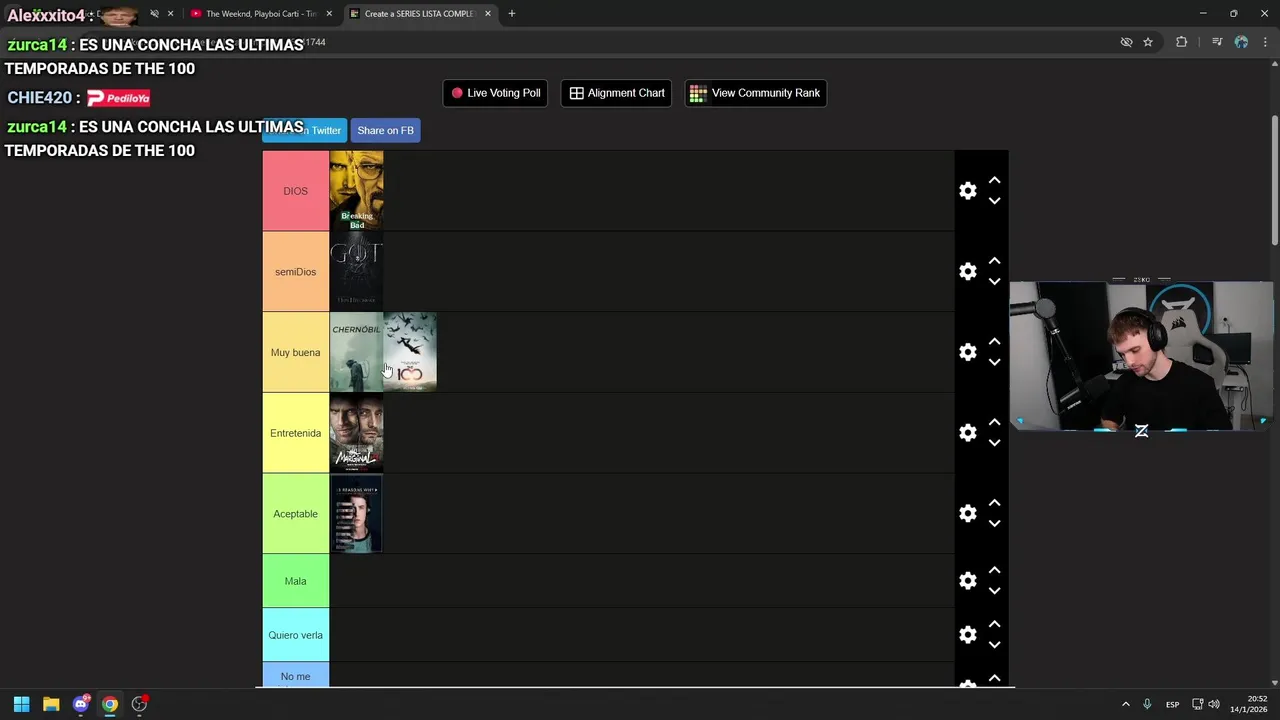Close The Weeknd YouTube tab
Screen dimensions: 1280x720
coord(329,14)
